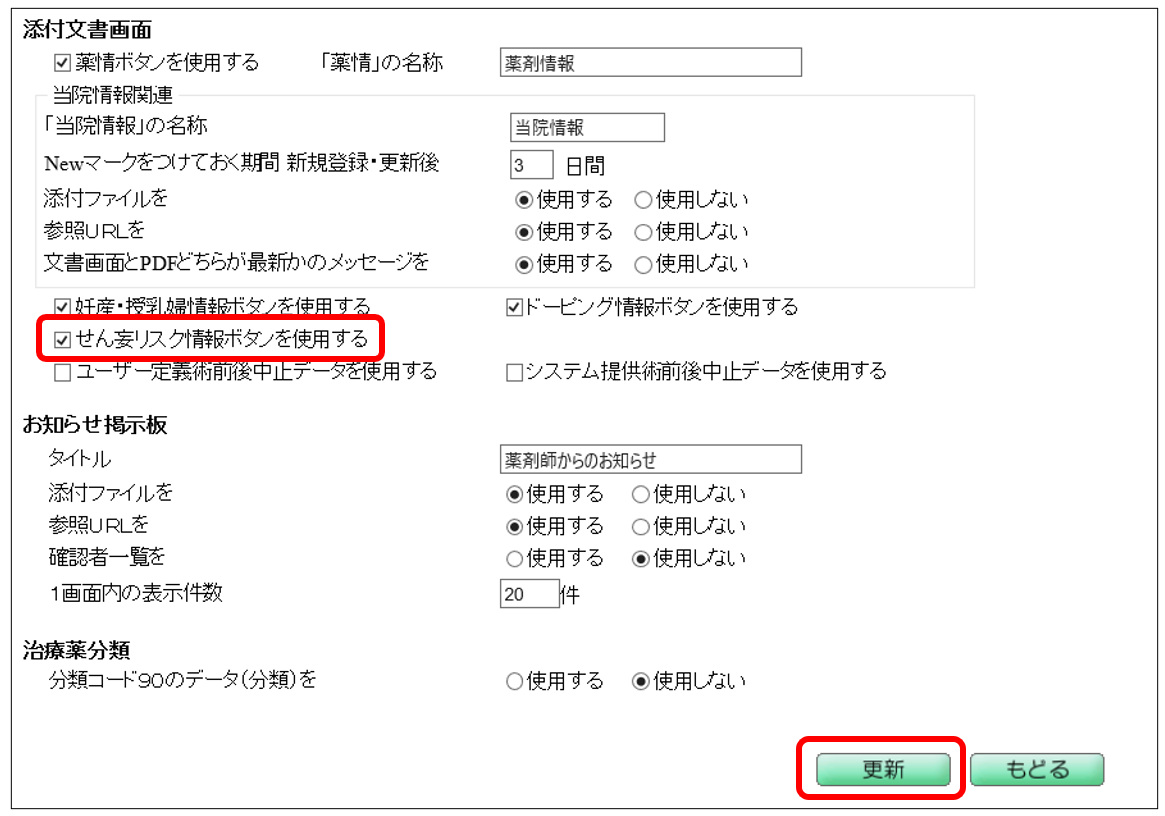1165x816 pixels.
Task: Click the Newマーク 日間 number field
Action: pos(531,164)
